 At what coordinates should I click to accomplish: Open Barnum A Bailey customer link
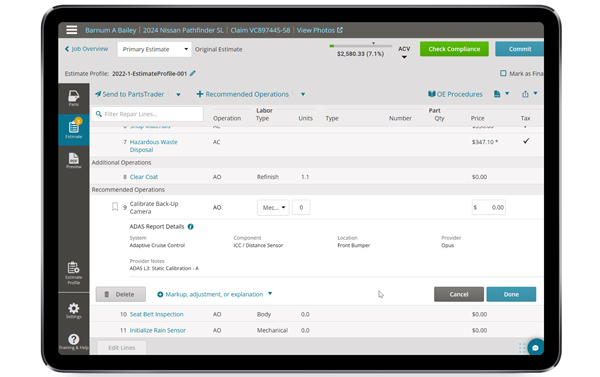click(x=111, y=30)
